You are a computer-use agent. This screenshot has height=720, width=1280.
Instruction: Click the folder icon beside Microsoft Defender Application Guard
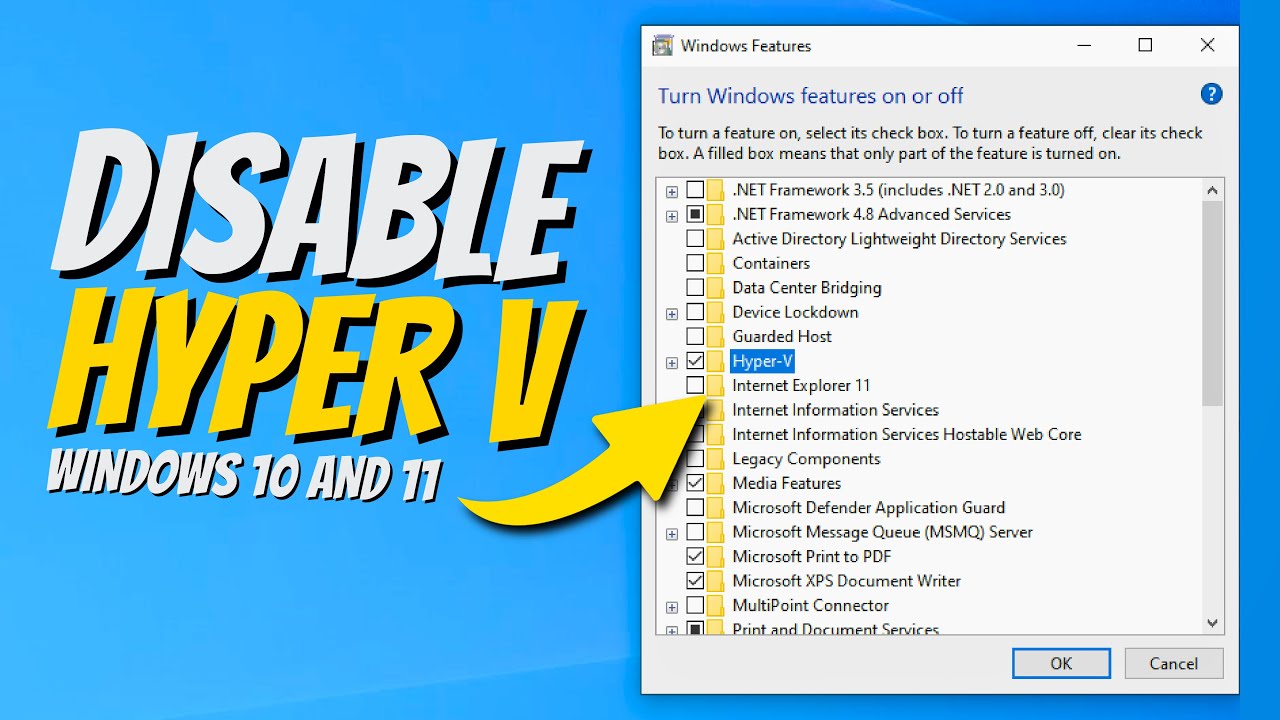point(715,508)
